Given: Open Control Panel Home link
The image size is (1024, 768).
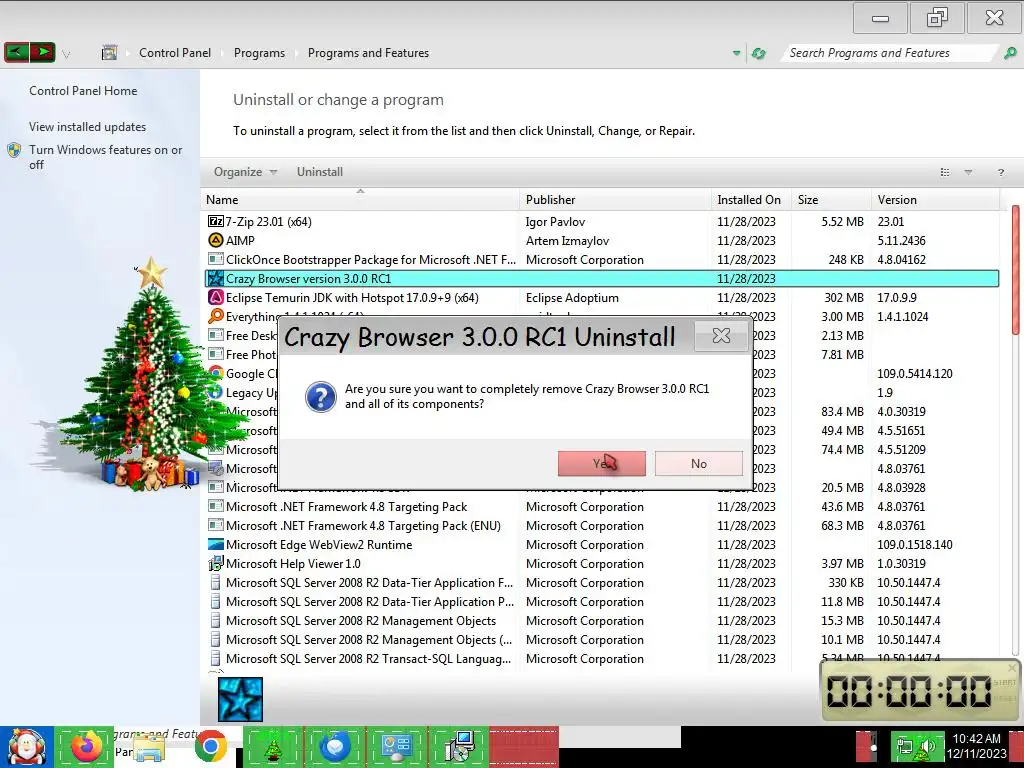Looking at the screenshot, I should [83, 91].
